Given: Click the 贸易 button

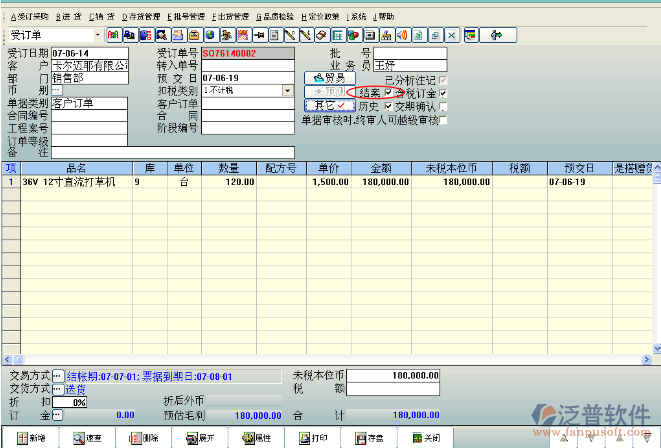Looking at the screenshot, I should click(329, 77).
